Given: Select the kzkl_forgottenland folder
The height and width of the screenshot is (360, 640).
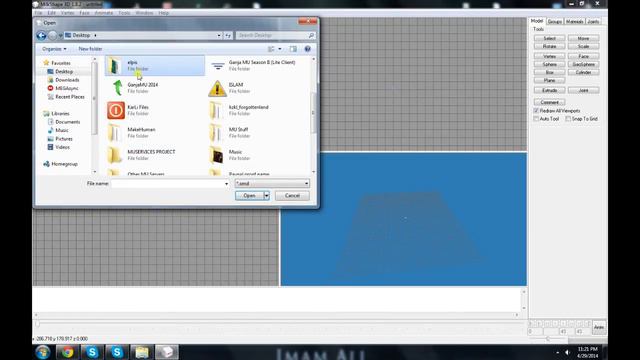Looking at the screenshot, I should tap(257, 110).
